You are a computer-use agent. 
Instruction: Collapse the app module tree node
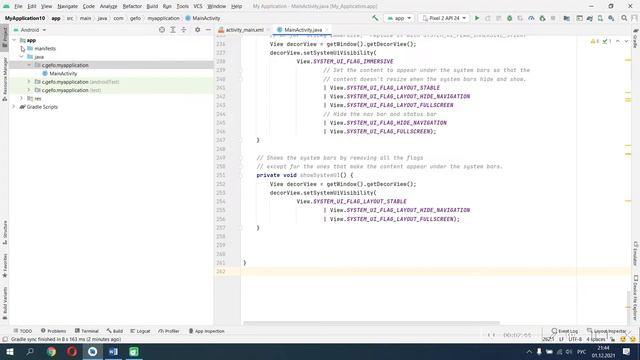coord(14,40)
